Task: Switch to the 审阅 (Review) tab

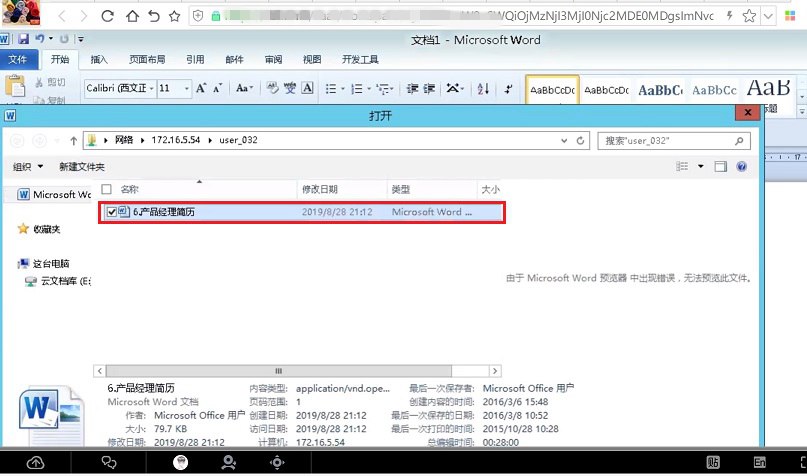Action: 273,59
